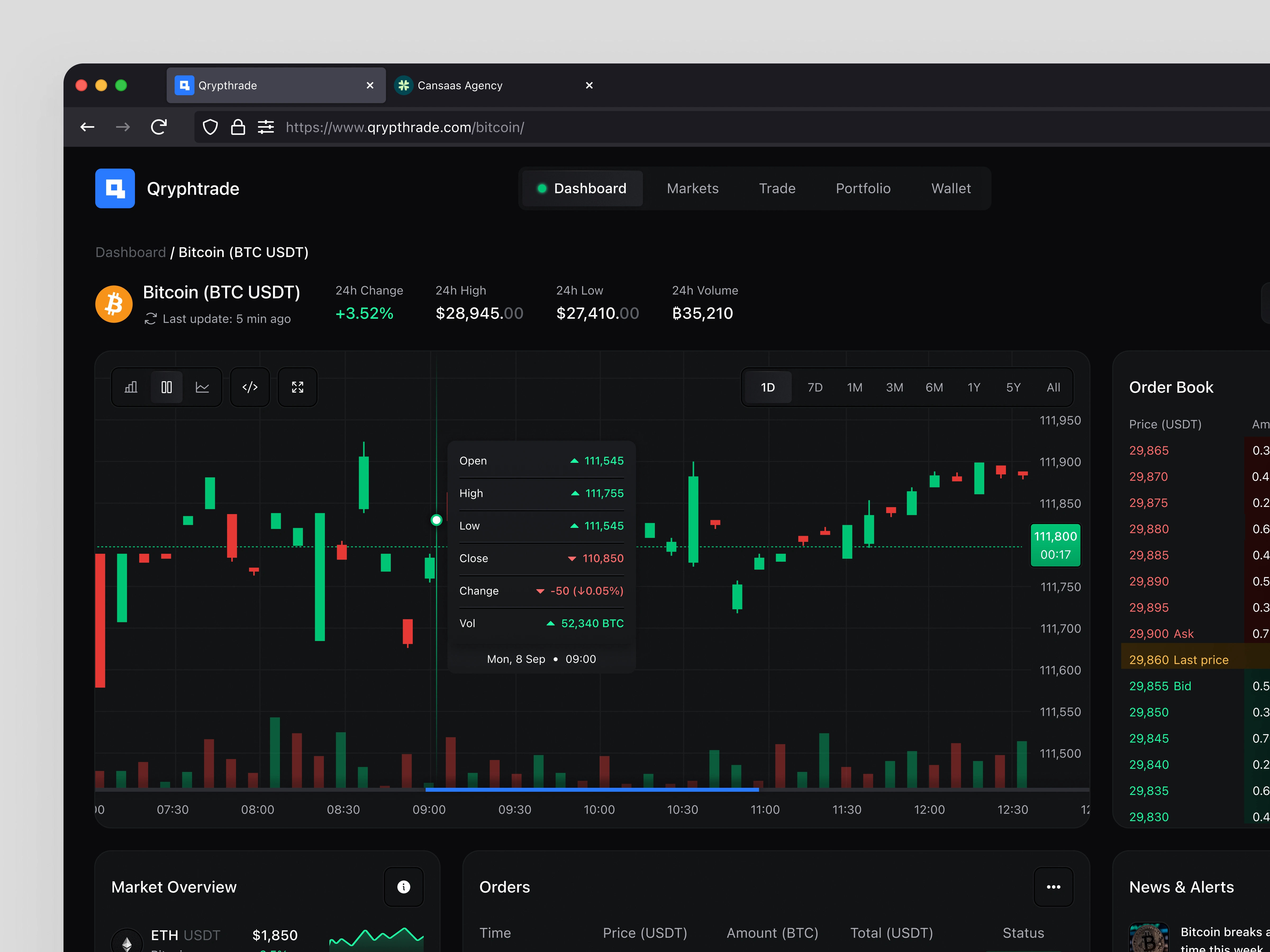Close the Qrypthrade browser tab
This screenshot has width=1270, height=952.
tap(370, 85)
